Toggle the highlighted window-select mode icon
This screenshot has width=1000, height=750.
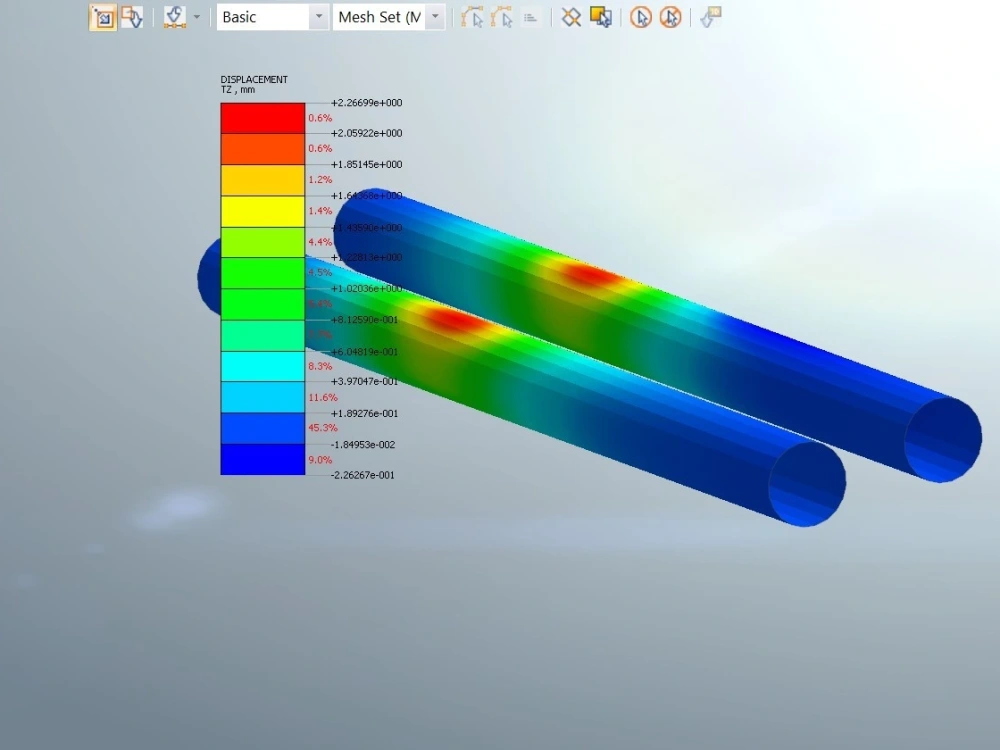(x=102, y=17)
